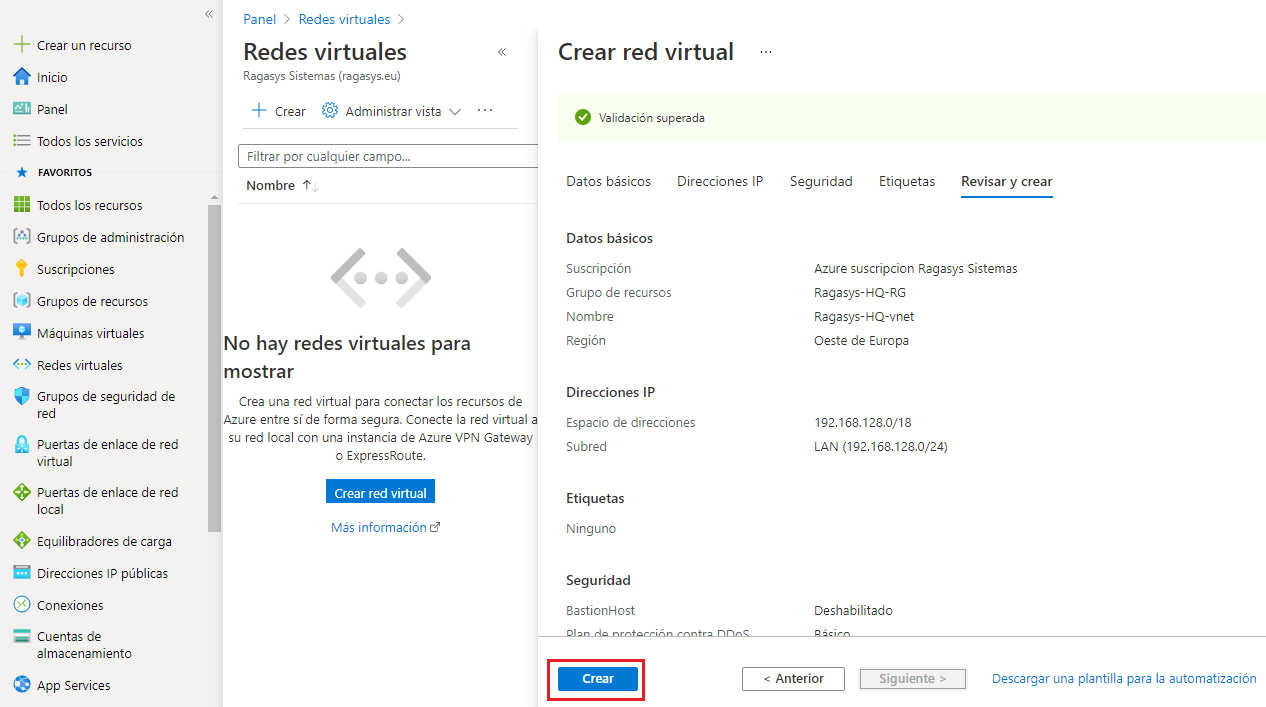
Task: Click the Grupos de recursos cube icon
Action: point(21,301)
